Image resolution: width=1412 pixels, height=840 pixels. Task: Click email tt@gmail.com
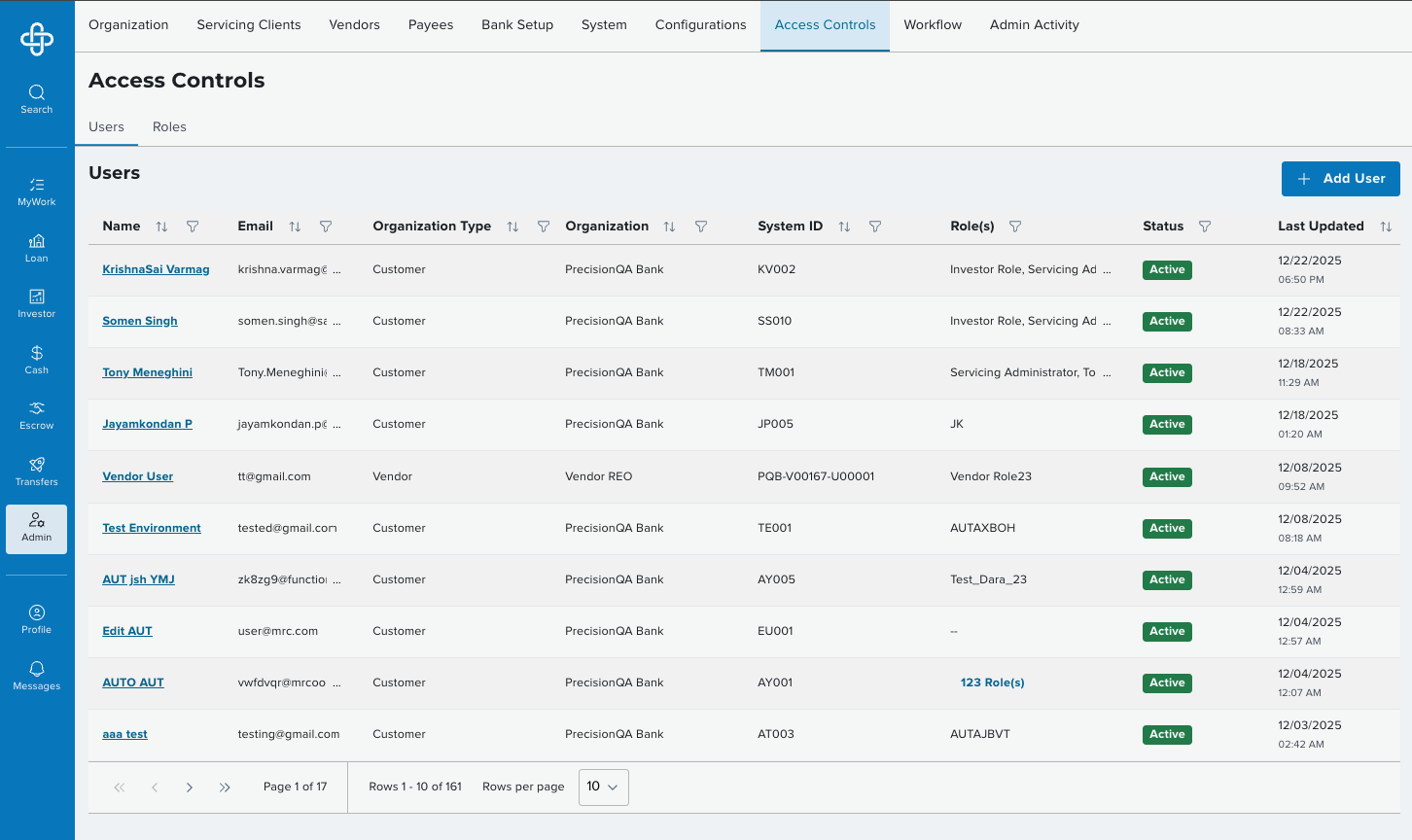tap(274, 476)
